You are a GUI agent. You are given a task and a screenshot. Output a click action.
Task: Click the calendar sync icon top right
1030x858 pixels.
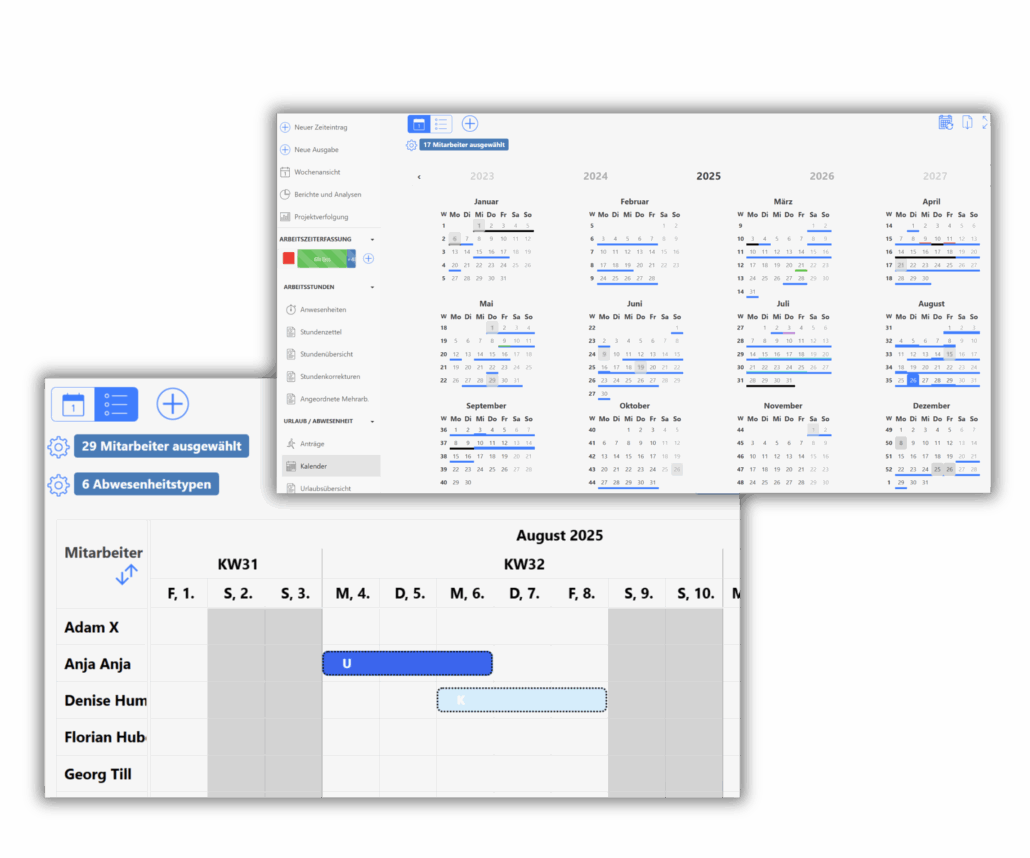945,122
